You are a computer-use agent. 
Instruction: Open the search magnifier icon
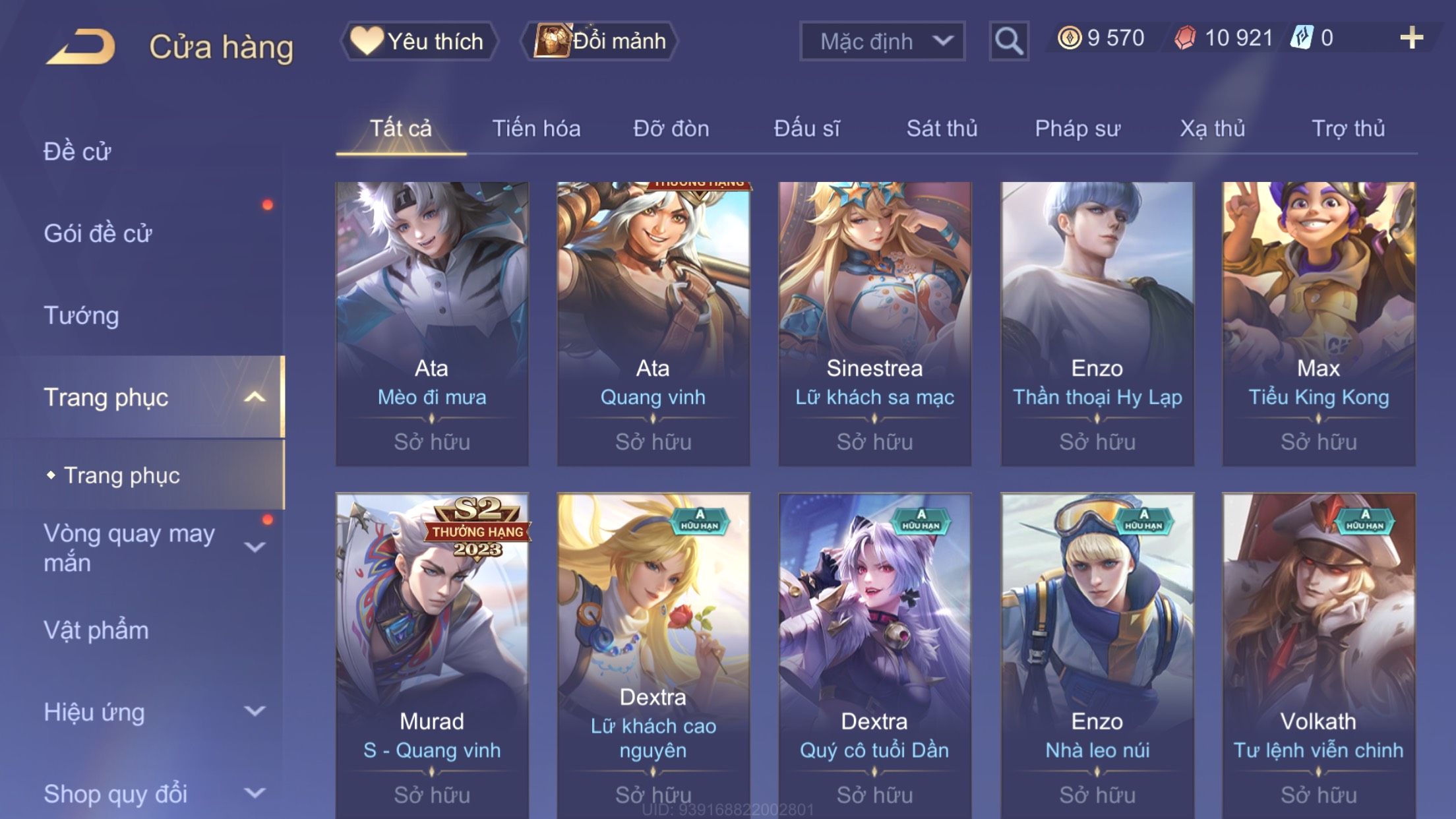tap(1008, 41)
